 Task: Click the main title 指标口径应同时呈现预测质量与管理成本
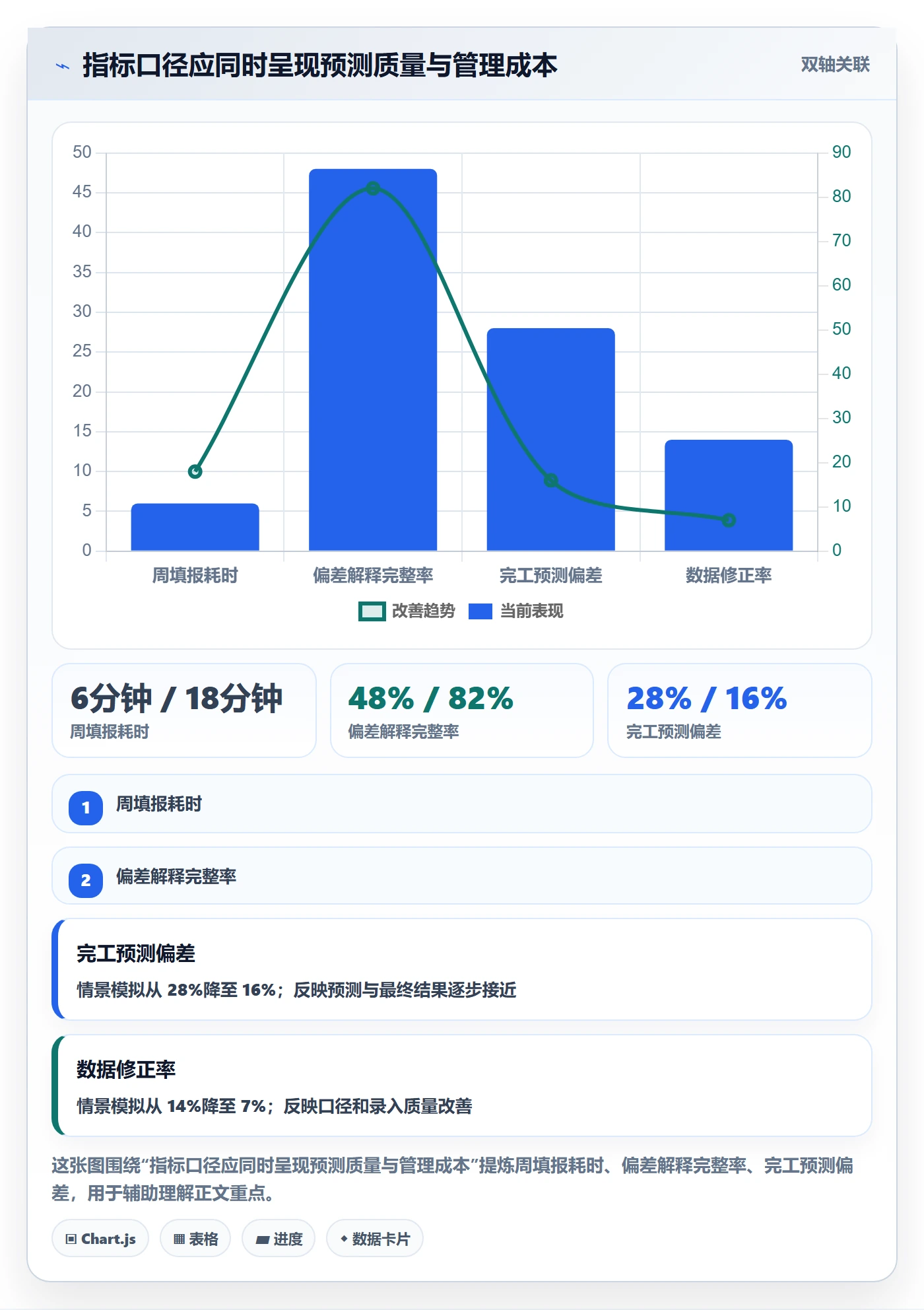(x=320, y=66)
